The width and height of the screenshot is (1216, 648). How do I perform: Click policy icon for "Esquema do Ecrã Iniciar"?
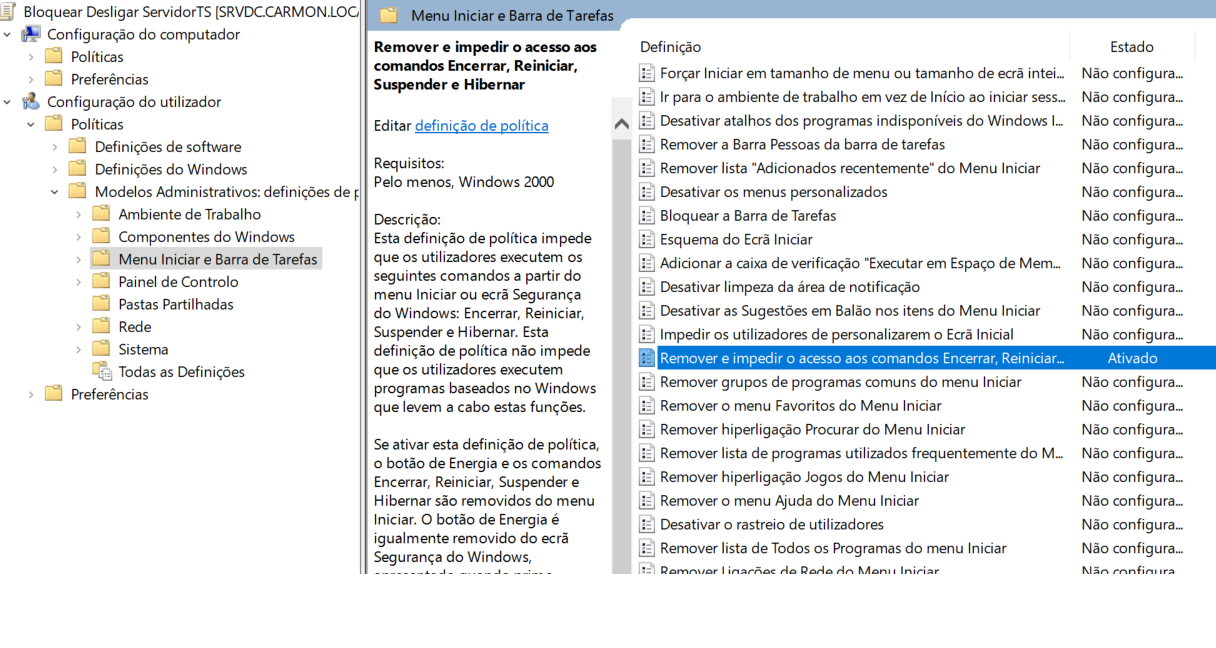[647, 240]
